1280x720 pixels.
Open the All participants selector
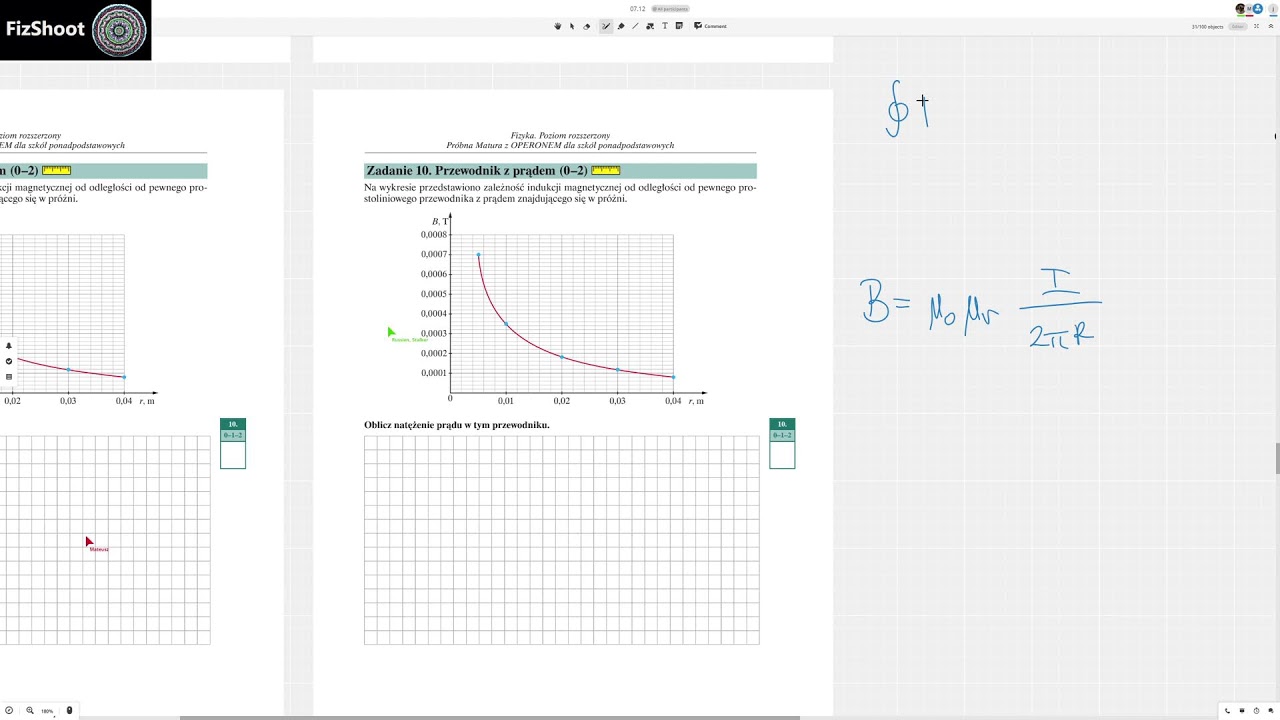tap(670, 9)
